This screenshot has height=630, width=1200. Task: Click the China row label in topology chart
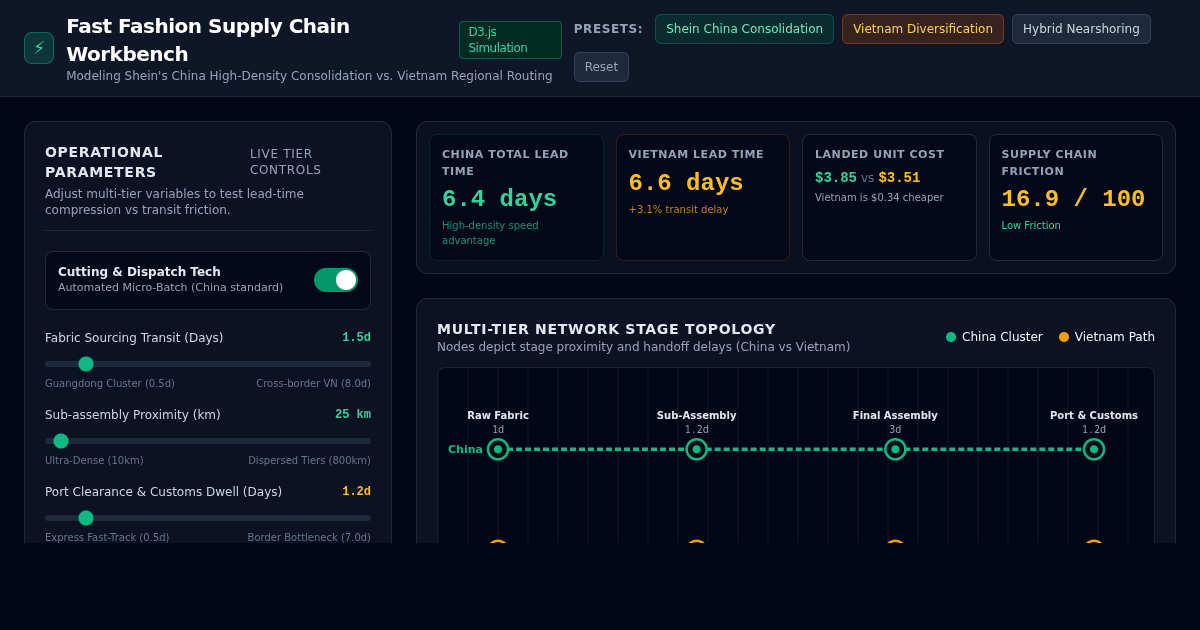tap(465, 450)
